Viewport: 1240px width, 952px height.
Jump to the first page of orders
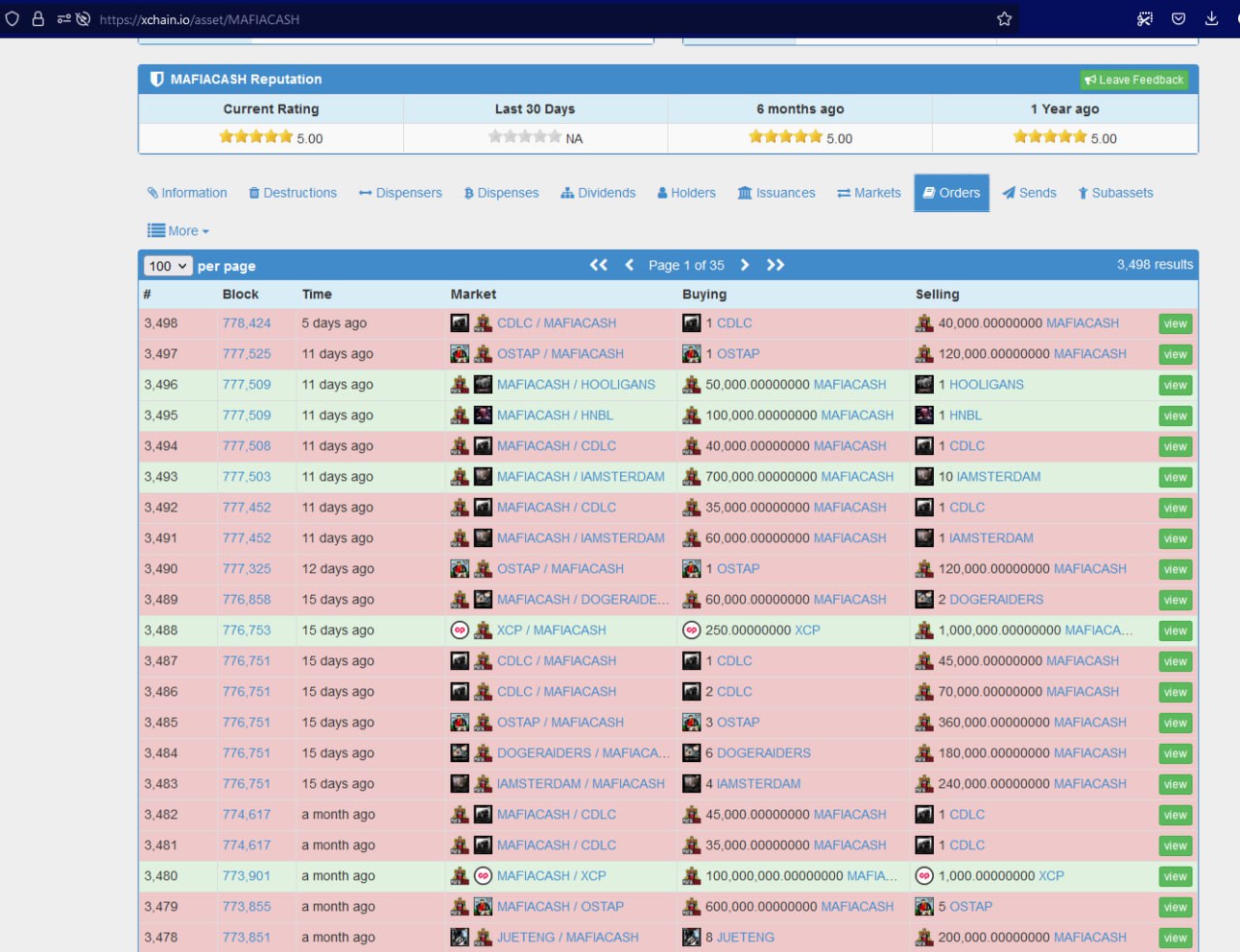(x=599, y=264)
